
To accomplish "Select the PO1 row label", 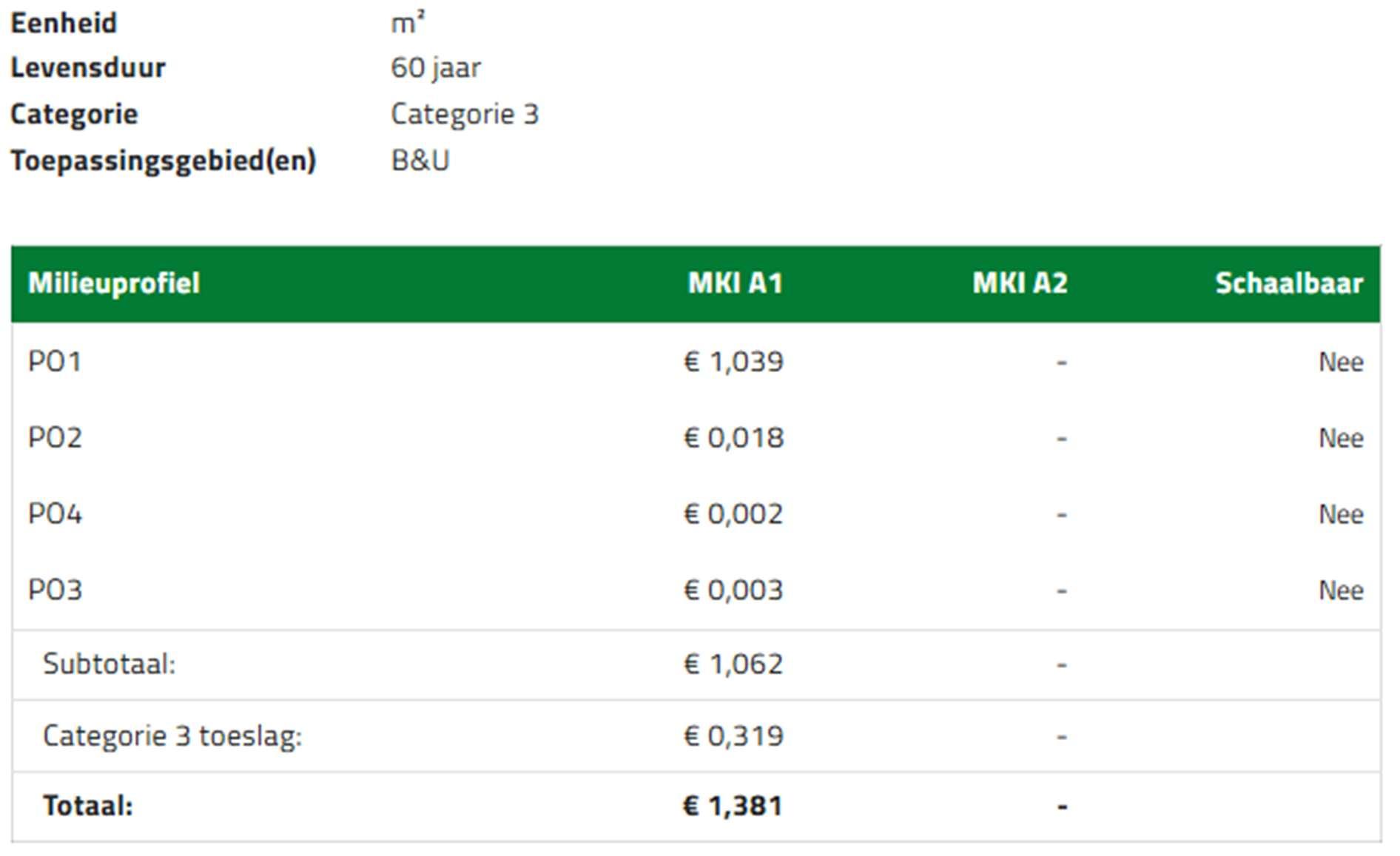I will (x=55, y=362).
